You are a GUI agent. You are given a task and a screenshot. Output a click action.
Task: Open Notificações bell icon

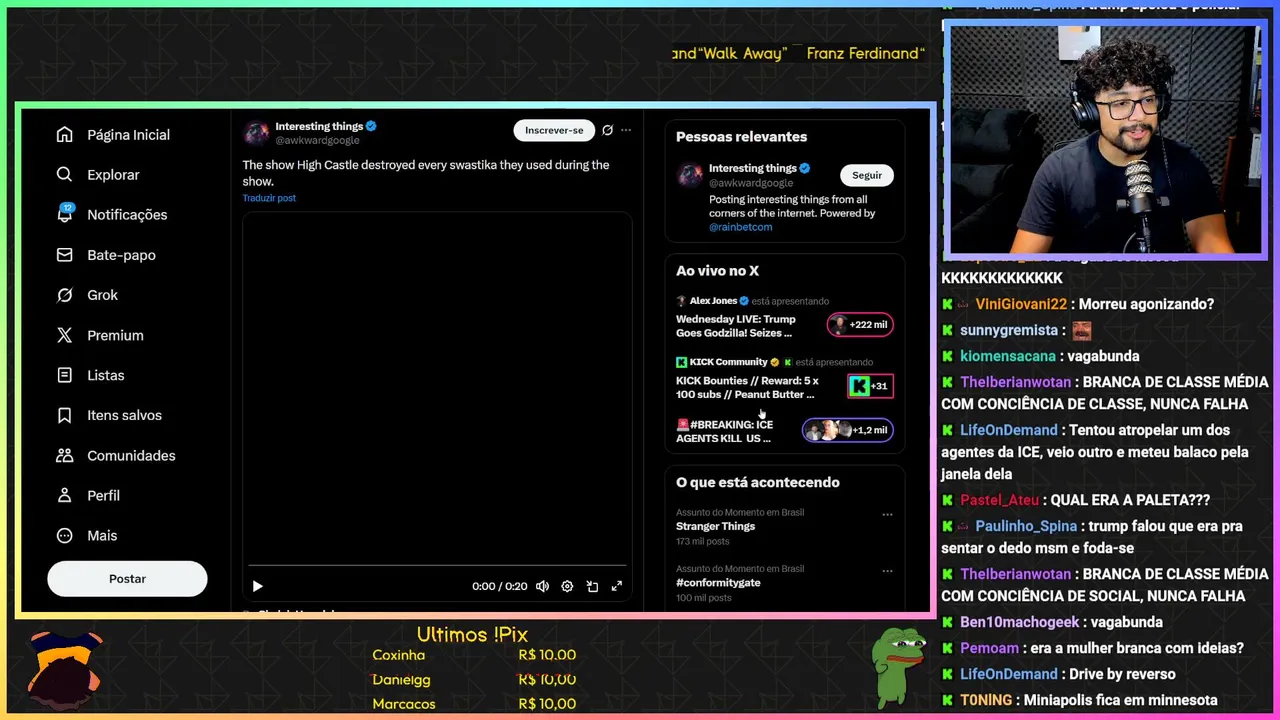[65, 214]
